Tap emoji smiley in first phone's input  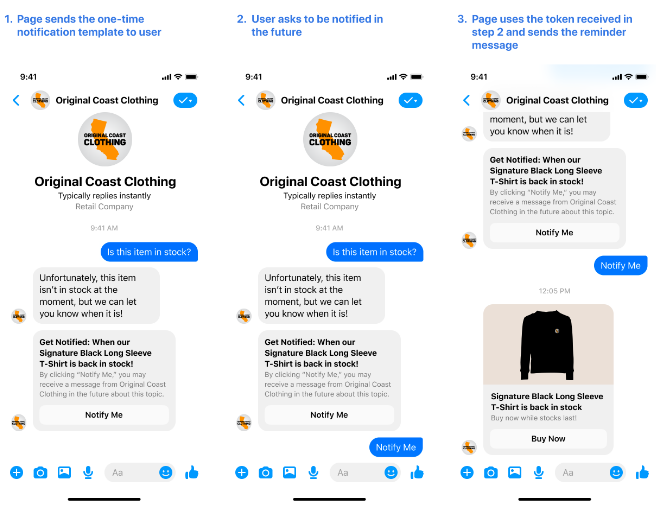(166, 473)
